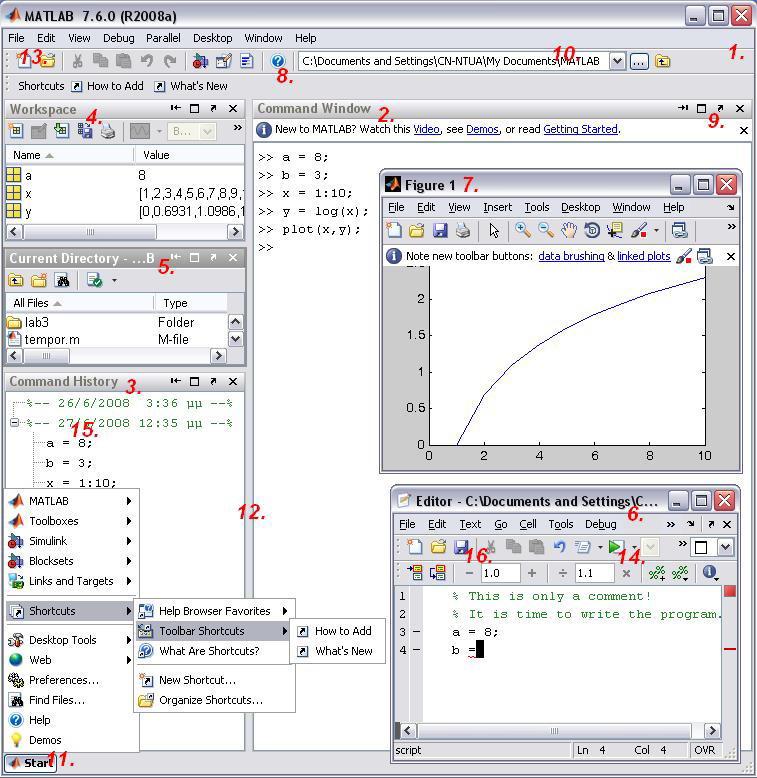
Task: Click the cell increment value field 1.0
Action: [x=500, y=573]
